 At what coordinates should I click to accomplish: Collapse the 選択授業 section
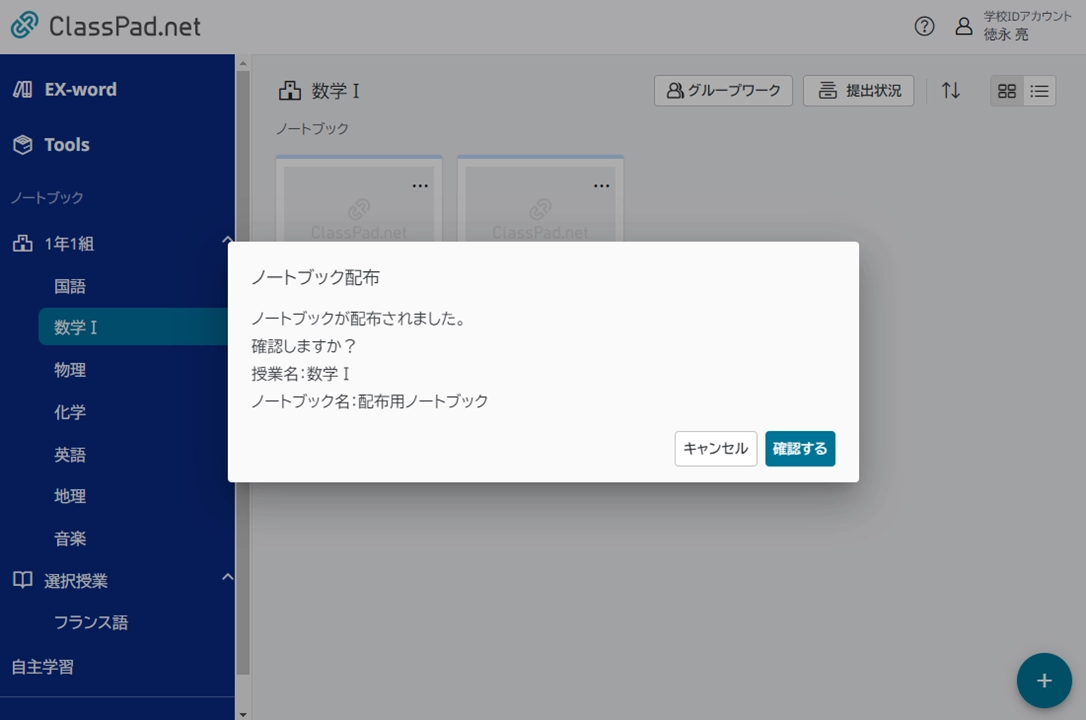(x=227, y=577)
